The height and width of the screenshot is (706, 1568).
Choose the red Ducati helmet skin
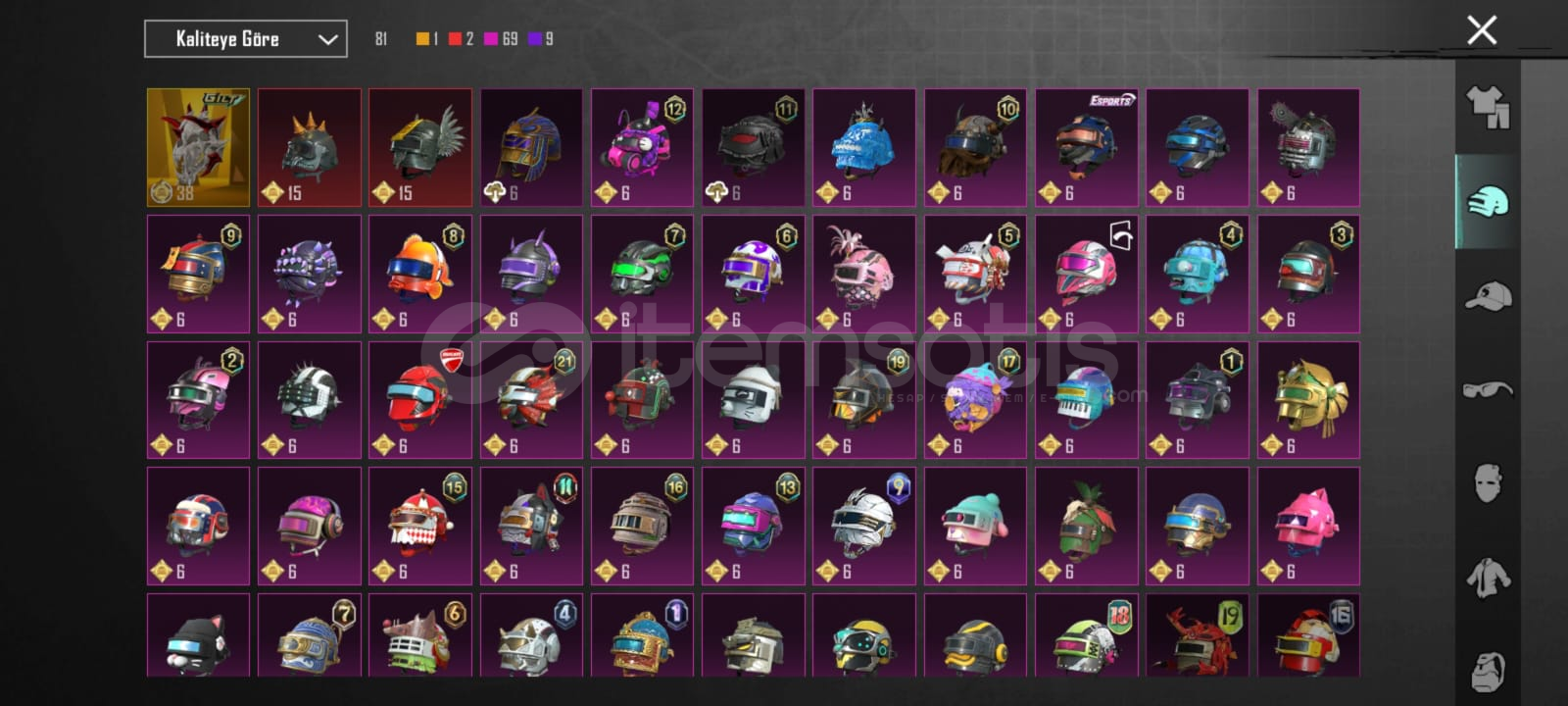click(x=420, y=400)
